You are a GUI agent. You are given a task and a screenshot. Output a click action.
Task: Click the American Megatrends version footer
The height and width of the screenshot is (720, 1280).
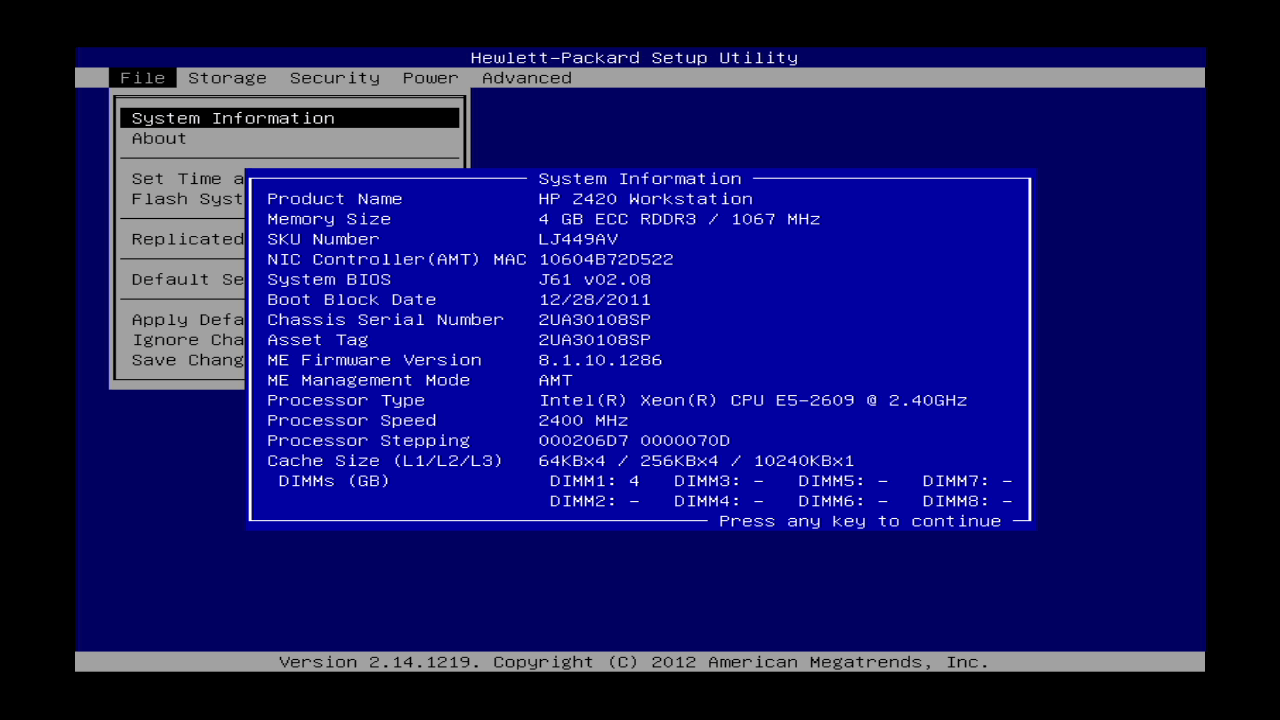[x=634, y=662]
